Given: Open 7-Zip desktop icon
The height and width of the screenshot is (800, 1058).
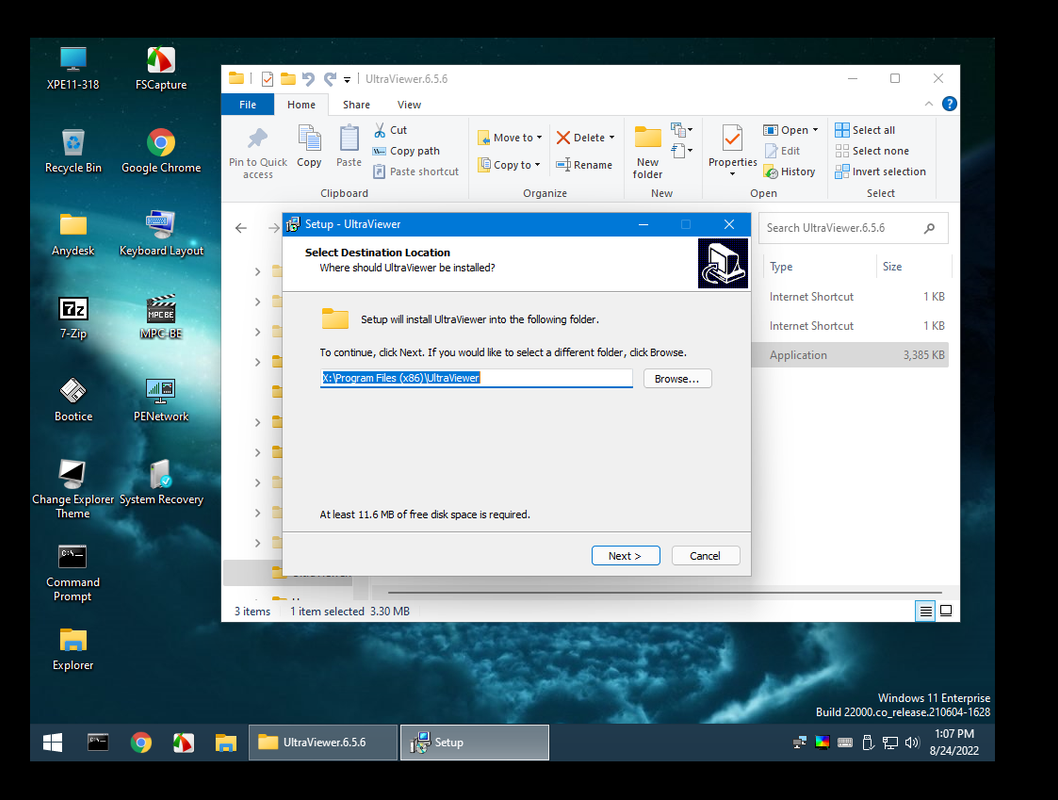Looking at the screenshot, I should pyautogui.click(x=73, y=317).
